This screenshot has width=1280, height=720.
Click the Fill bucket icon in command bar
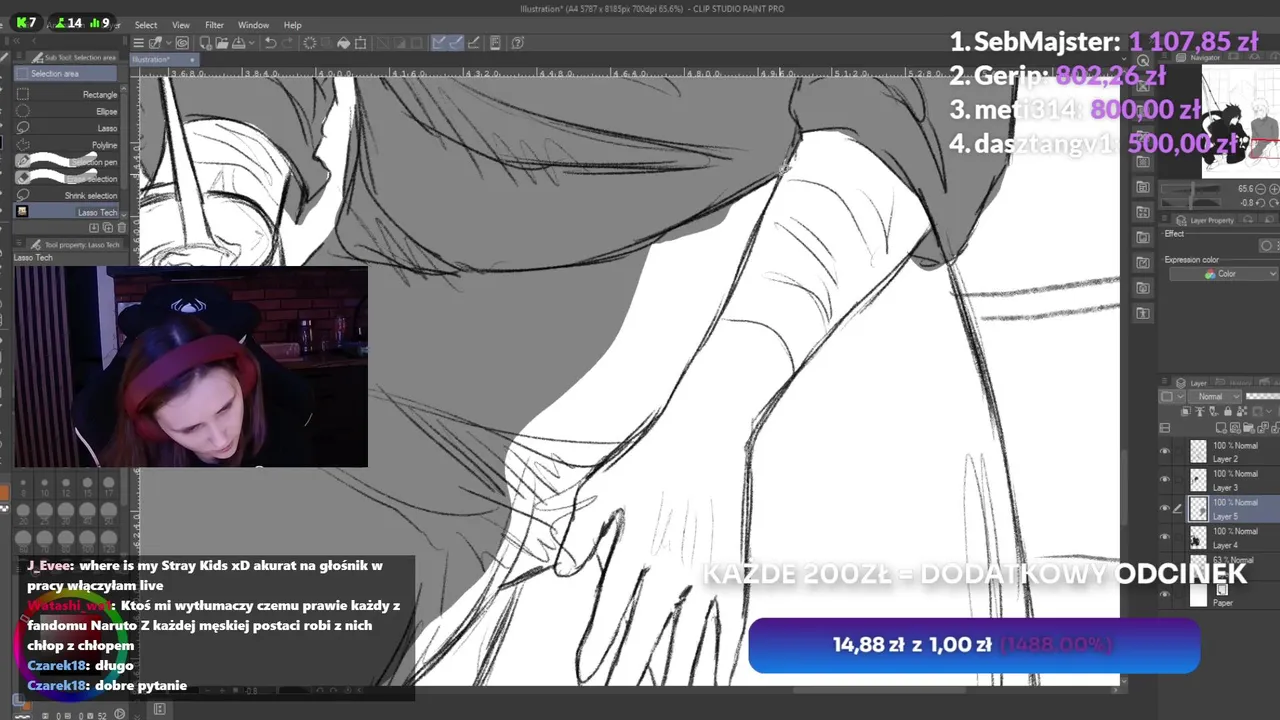pyautogui.click(x=343, y=43)
